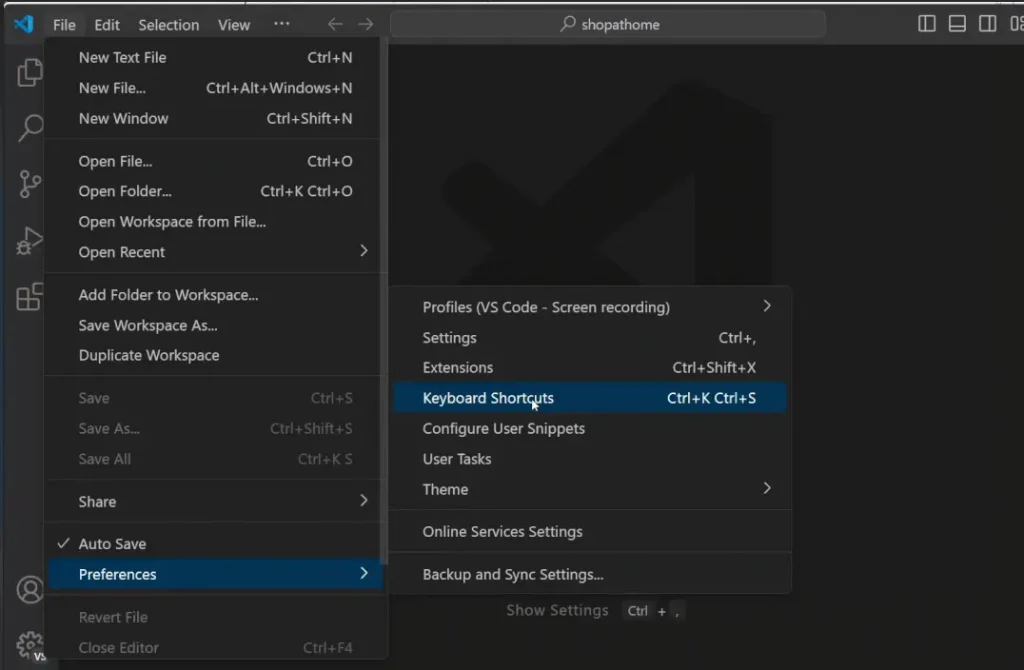Image resolution: width=1024 pixels, height=670 pixels.
Task: Toggle the panel layout icon
Action: click(957, 24)
